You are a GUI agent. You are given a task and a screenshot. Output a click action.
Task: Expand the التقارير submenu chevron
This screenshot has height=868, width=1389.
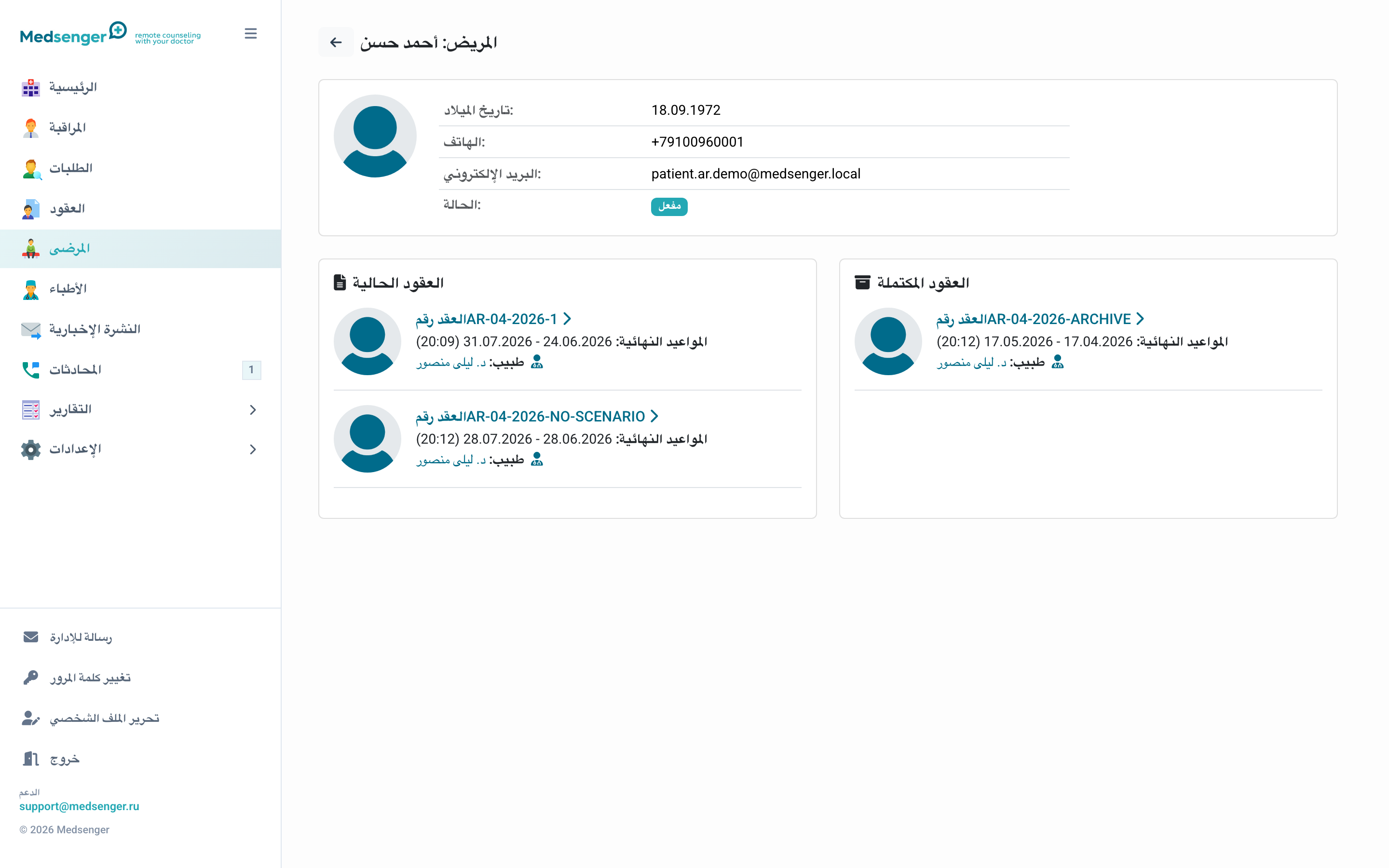click(x=253, y=410)
